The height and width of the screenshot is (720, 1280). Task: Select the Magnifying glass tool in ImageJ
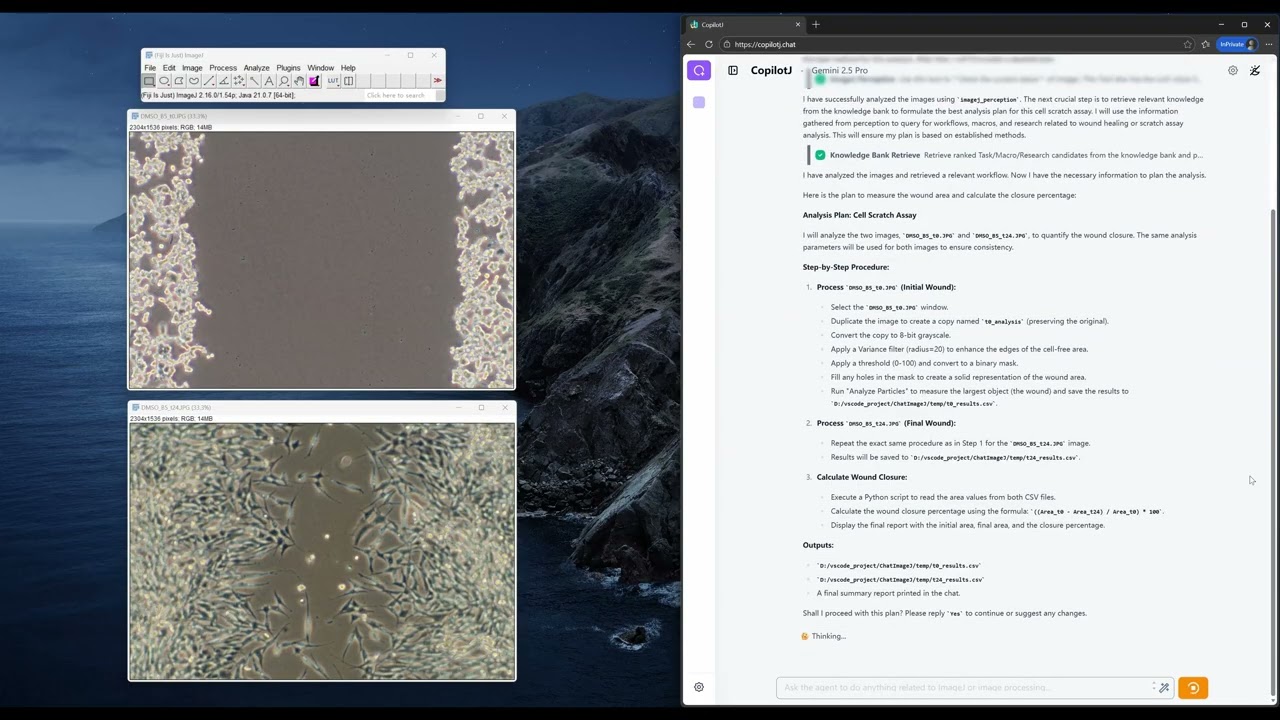point(284,81)
